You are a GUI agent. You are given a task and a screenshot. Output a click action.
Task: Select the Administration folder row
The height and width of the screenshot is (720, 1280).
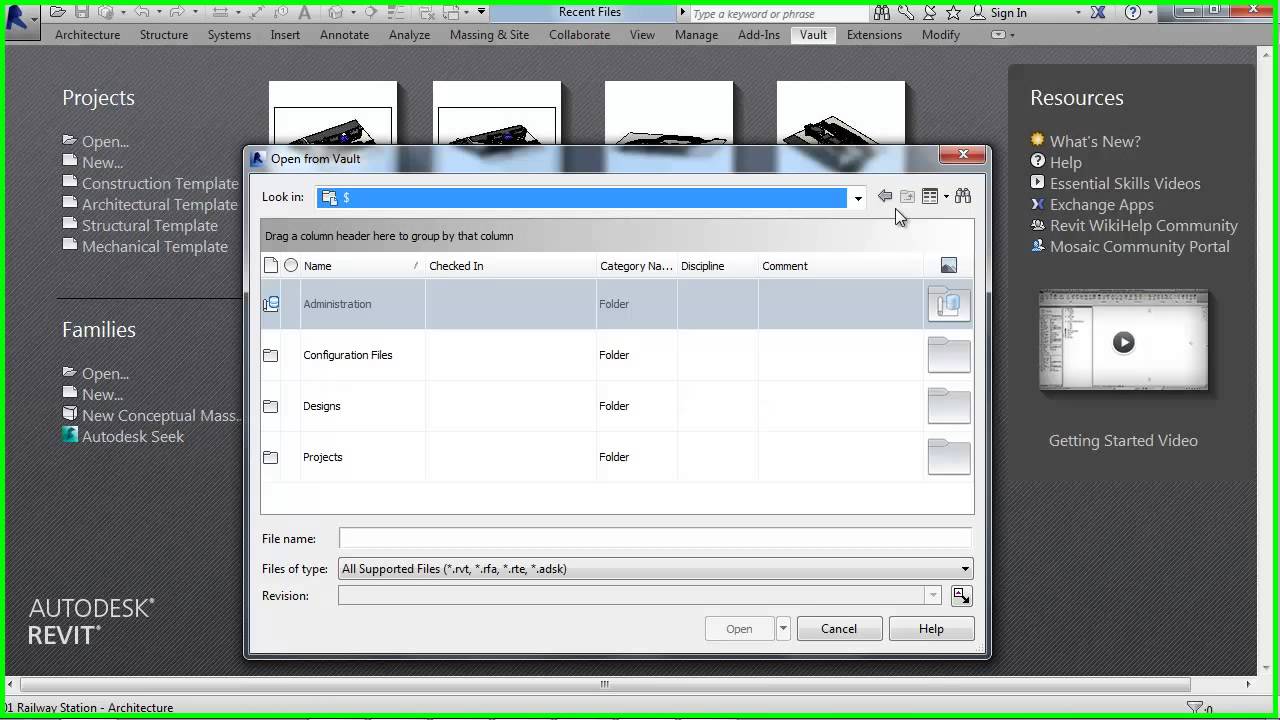click(616, 304)
